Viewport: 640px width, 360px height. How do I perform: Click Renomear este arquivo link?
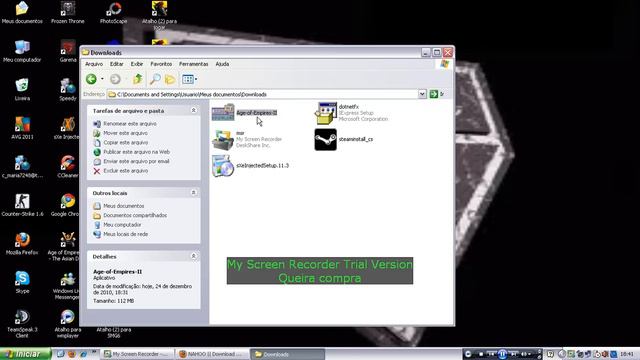tap(130, 124)
